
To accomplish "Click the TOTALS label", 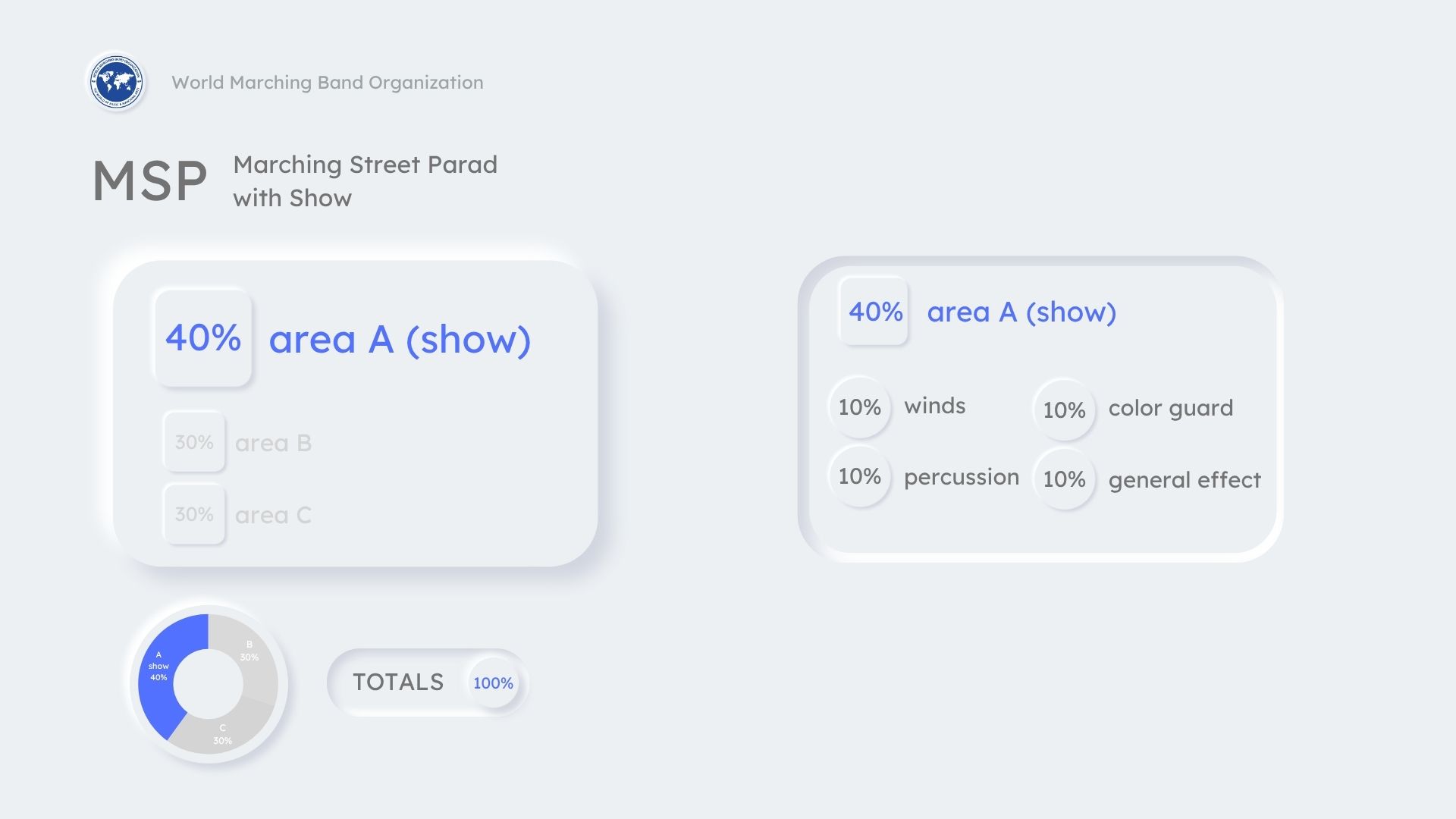I will tap(398, 682).
